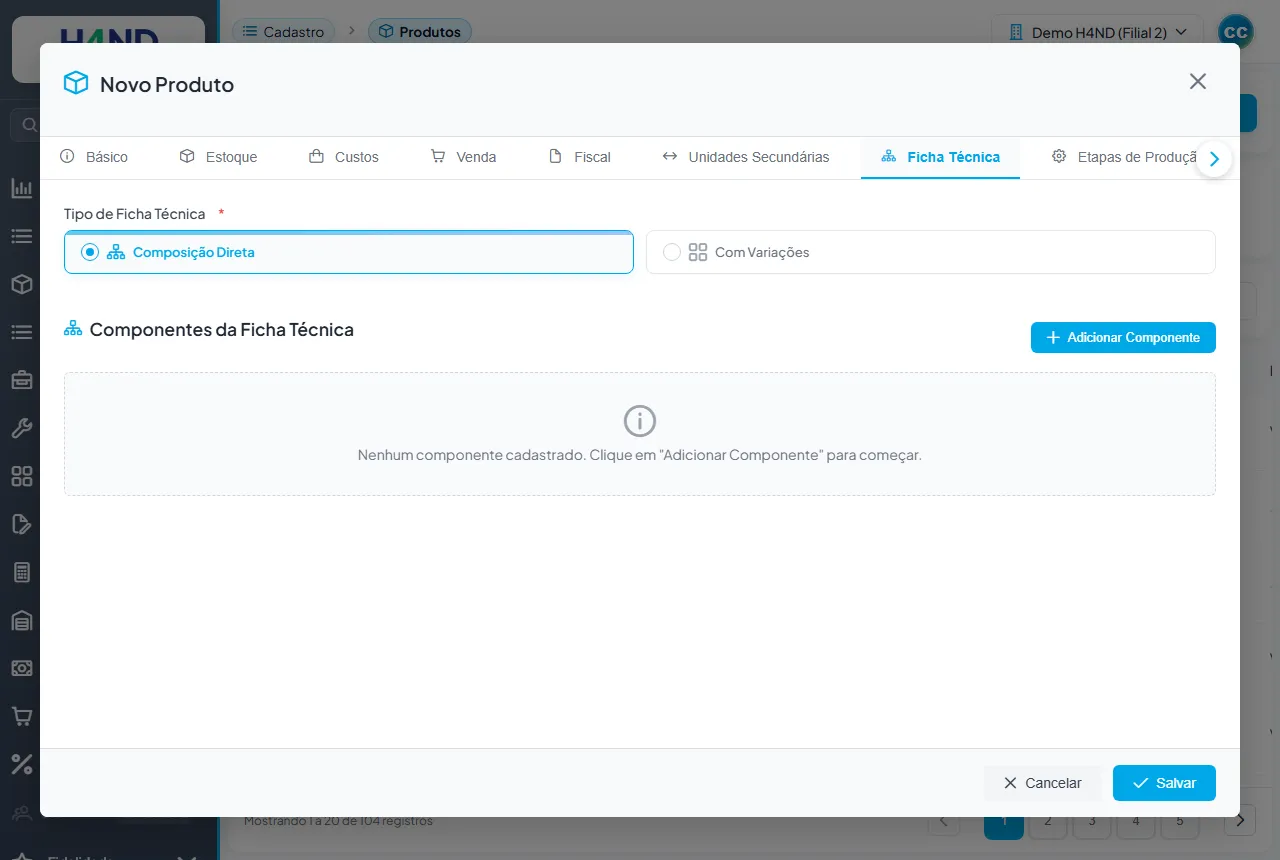1280x860 pixels.
Task: Choose the Com Variações radio option
Action: pyautogui.click(x=931, y=252)
